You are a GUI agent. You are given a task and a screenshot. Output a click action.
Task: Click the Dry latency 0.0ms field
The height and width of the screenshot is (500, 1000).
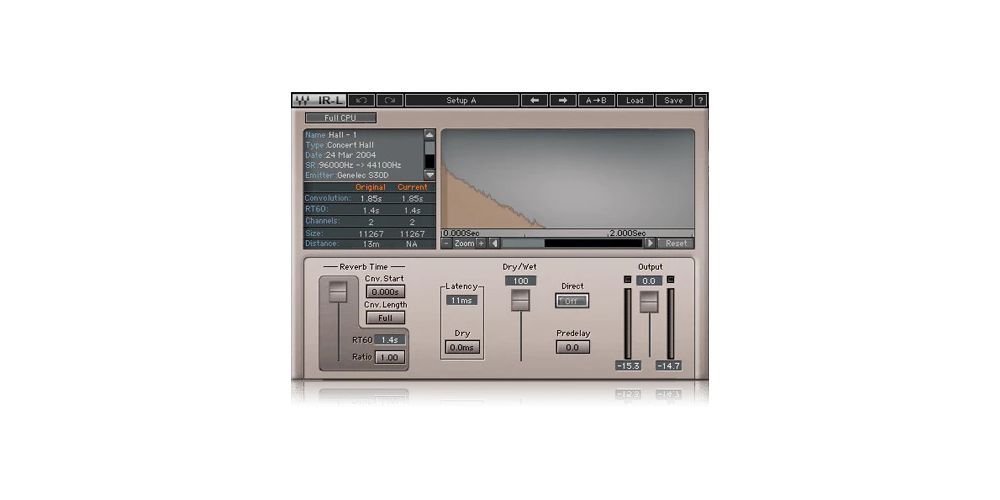pyautogui.click(x=462, y=348)
